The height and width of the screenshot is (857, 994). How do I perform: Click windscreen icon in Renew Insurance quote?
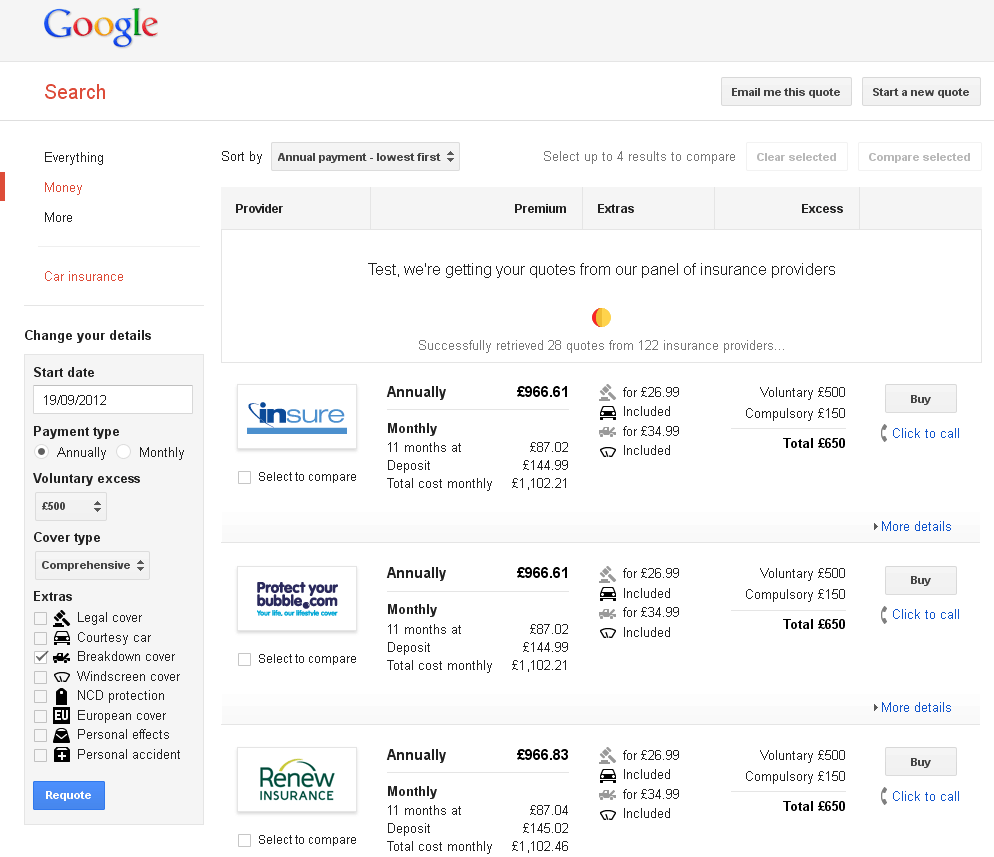pos(607,815)
